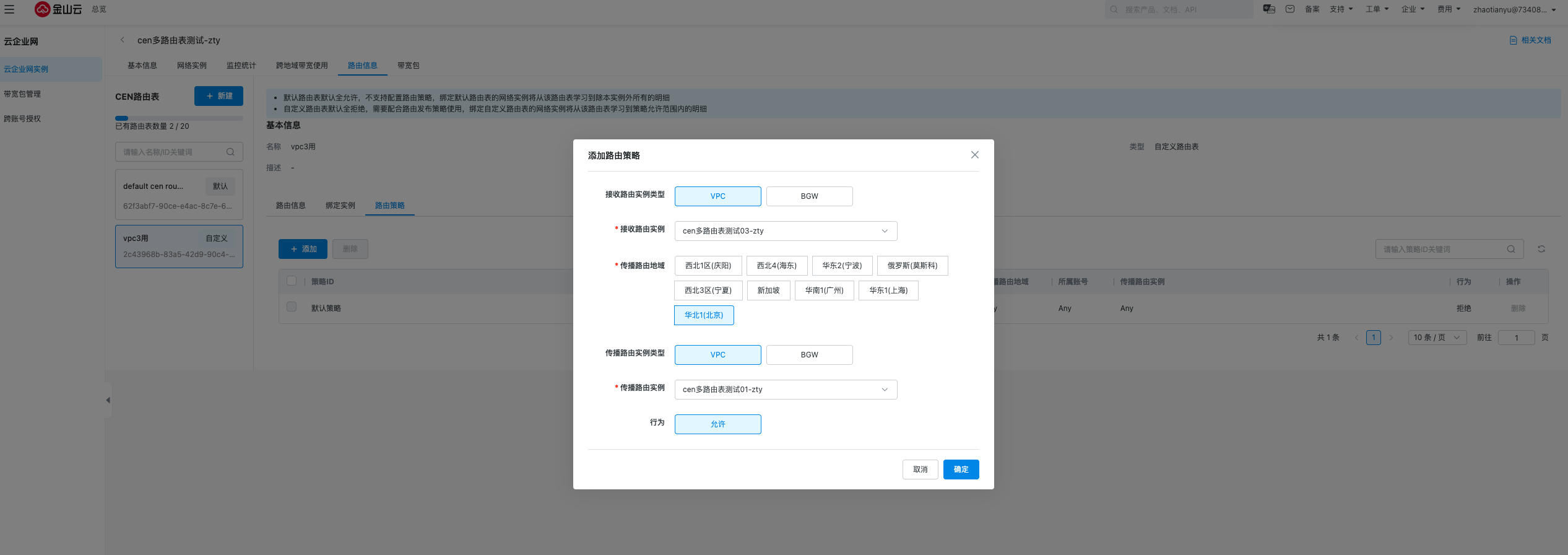Open the message mailbox icon
The image size is (1568, 555).
click(x=1290, y=9)
